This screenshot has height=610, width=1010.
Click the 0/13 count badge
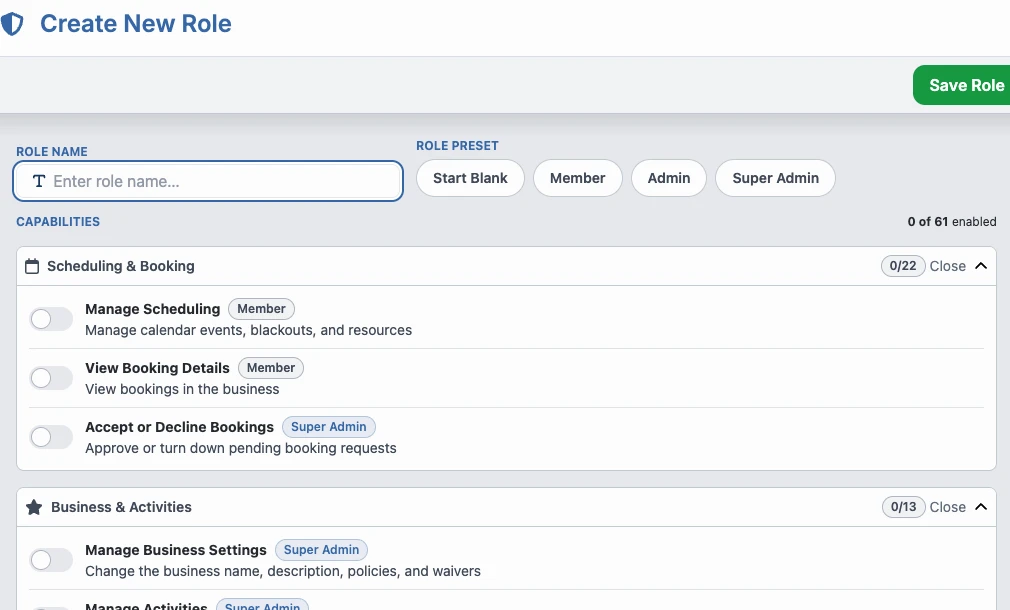904,507
